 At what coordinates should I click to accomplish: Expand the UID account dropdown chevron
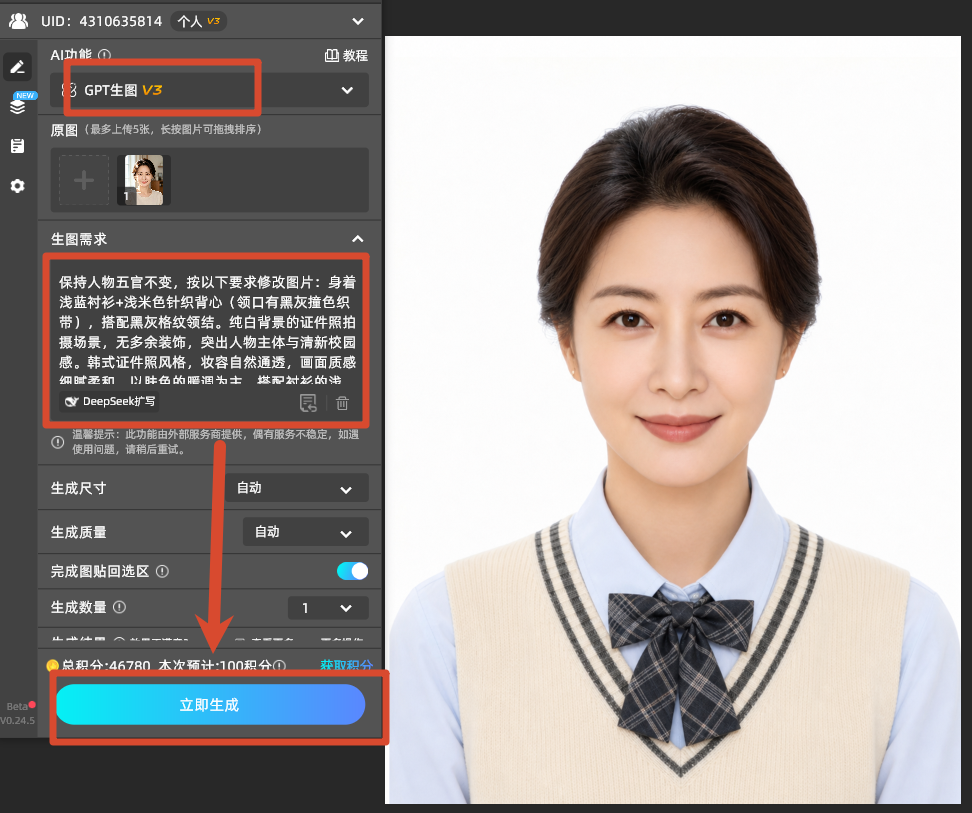[358, 21]
